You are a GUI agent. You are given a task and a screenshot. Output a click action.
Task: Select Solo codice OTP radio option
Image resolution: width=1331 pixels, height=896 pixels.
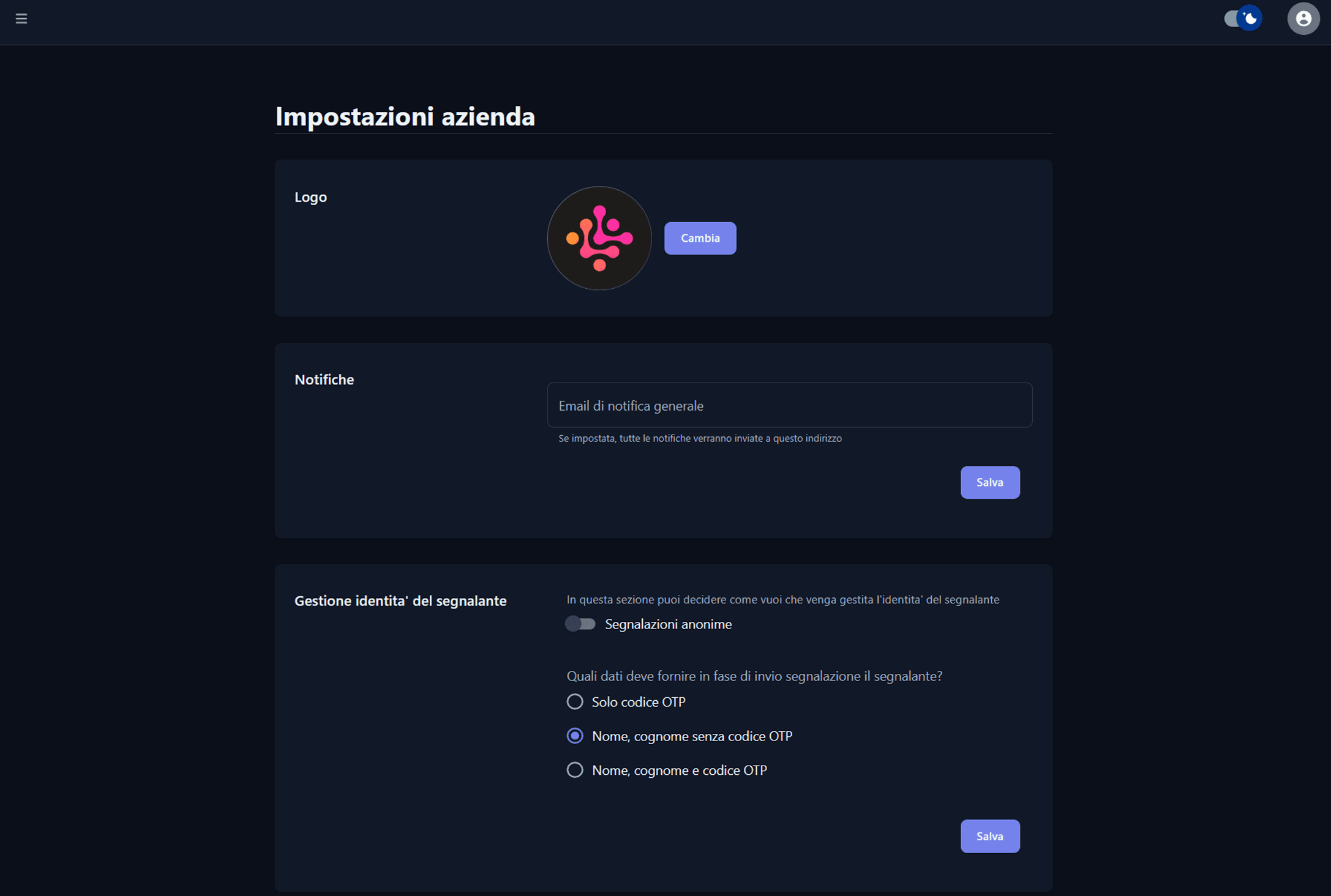(x=574, y=701)
